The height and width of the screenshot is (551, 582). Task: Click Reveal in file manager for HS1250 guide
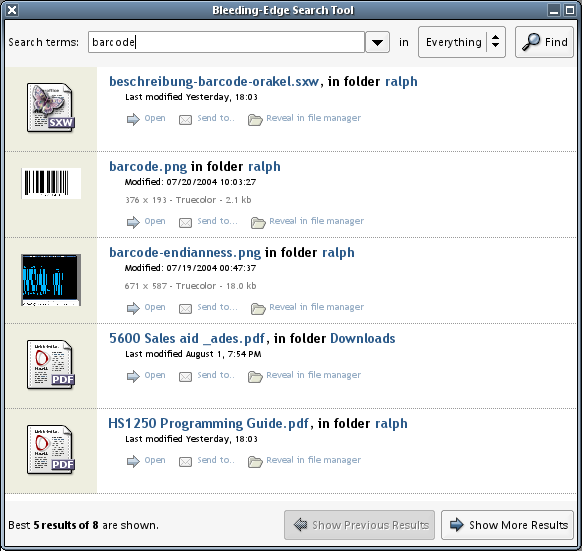click(x=313, y=460)
